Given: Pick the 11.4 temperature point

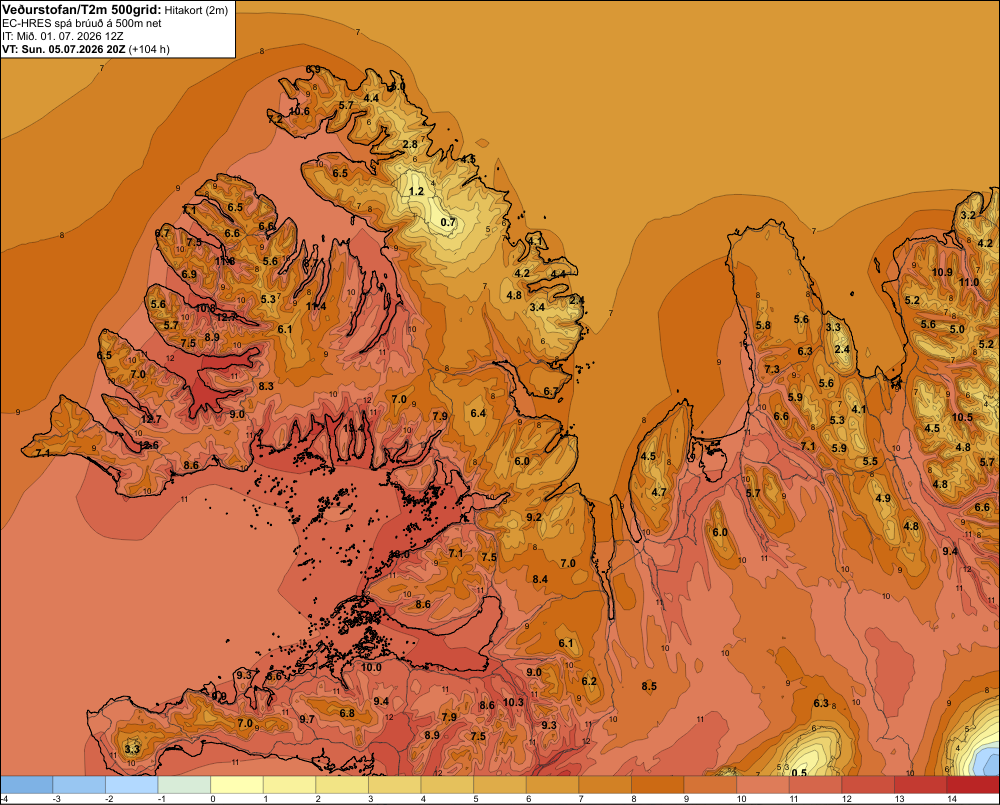Looking at the screenshot, I should coord(316,306).
